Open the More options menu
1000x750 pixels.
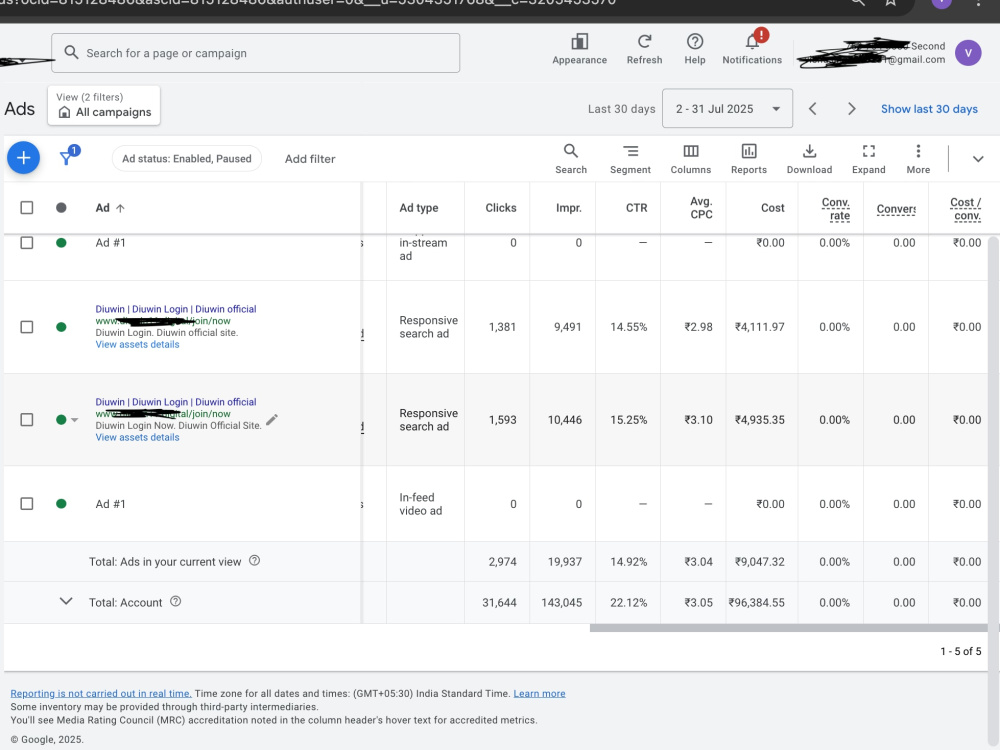click(918, 151)
